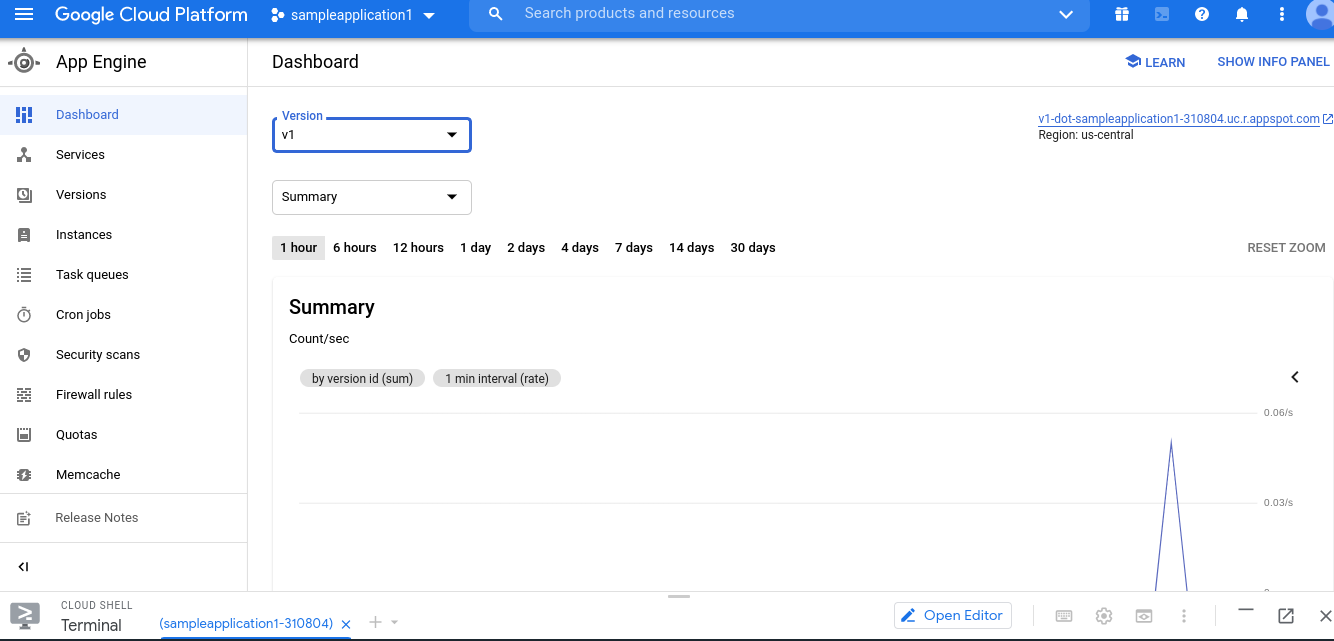
Task: Open Versions in the sidebar
Action: tap(124, 195)
